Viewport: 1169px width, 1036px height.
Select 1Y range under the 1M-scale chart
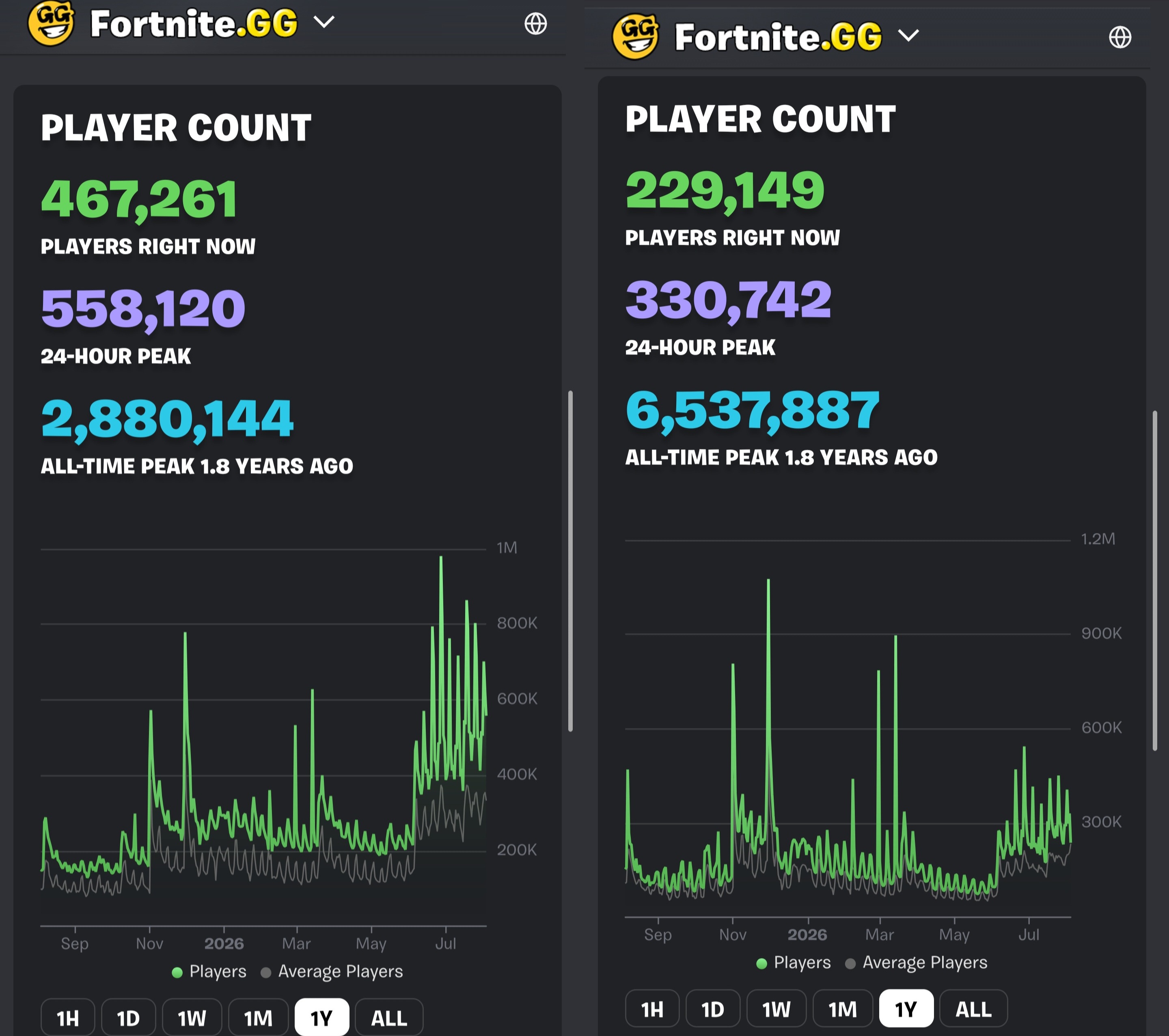[322, 1018]
